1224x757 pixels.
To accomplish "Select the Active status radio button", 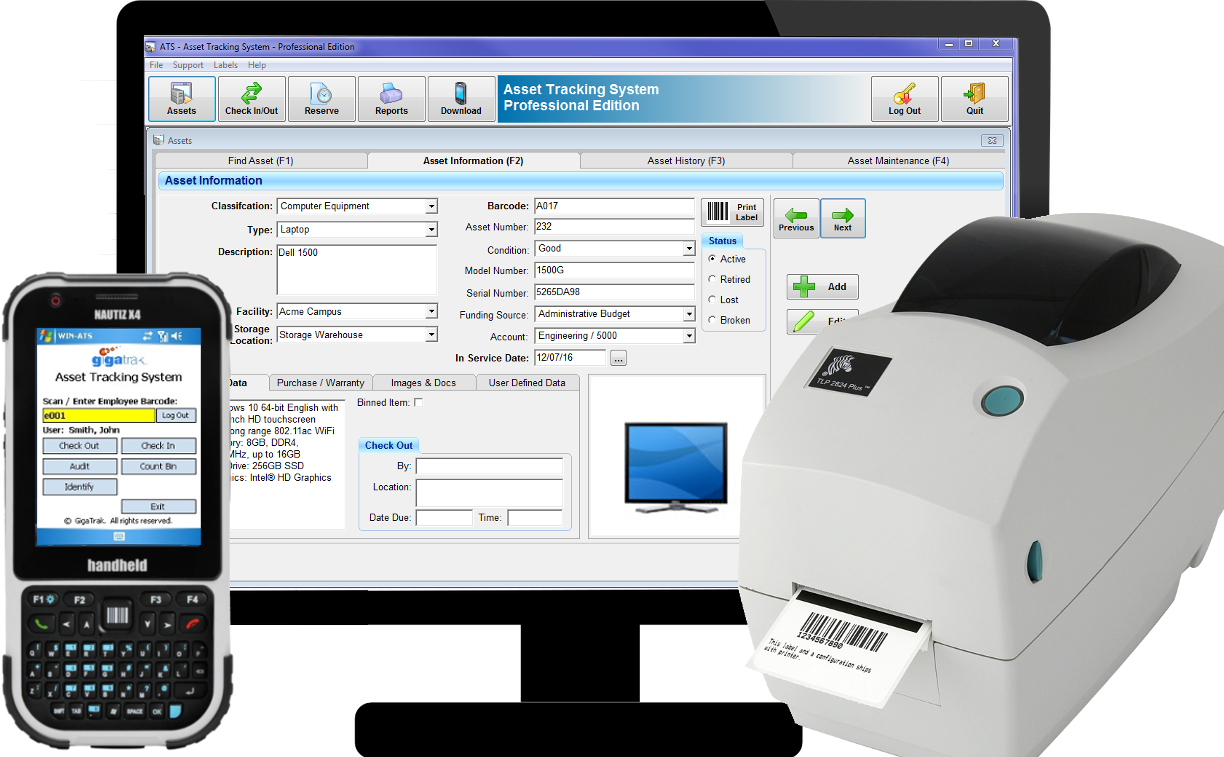I will tap(712, 259).
